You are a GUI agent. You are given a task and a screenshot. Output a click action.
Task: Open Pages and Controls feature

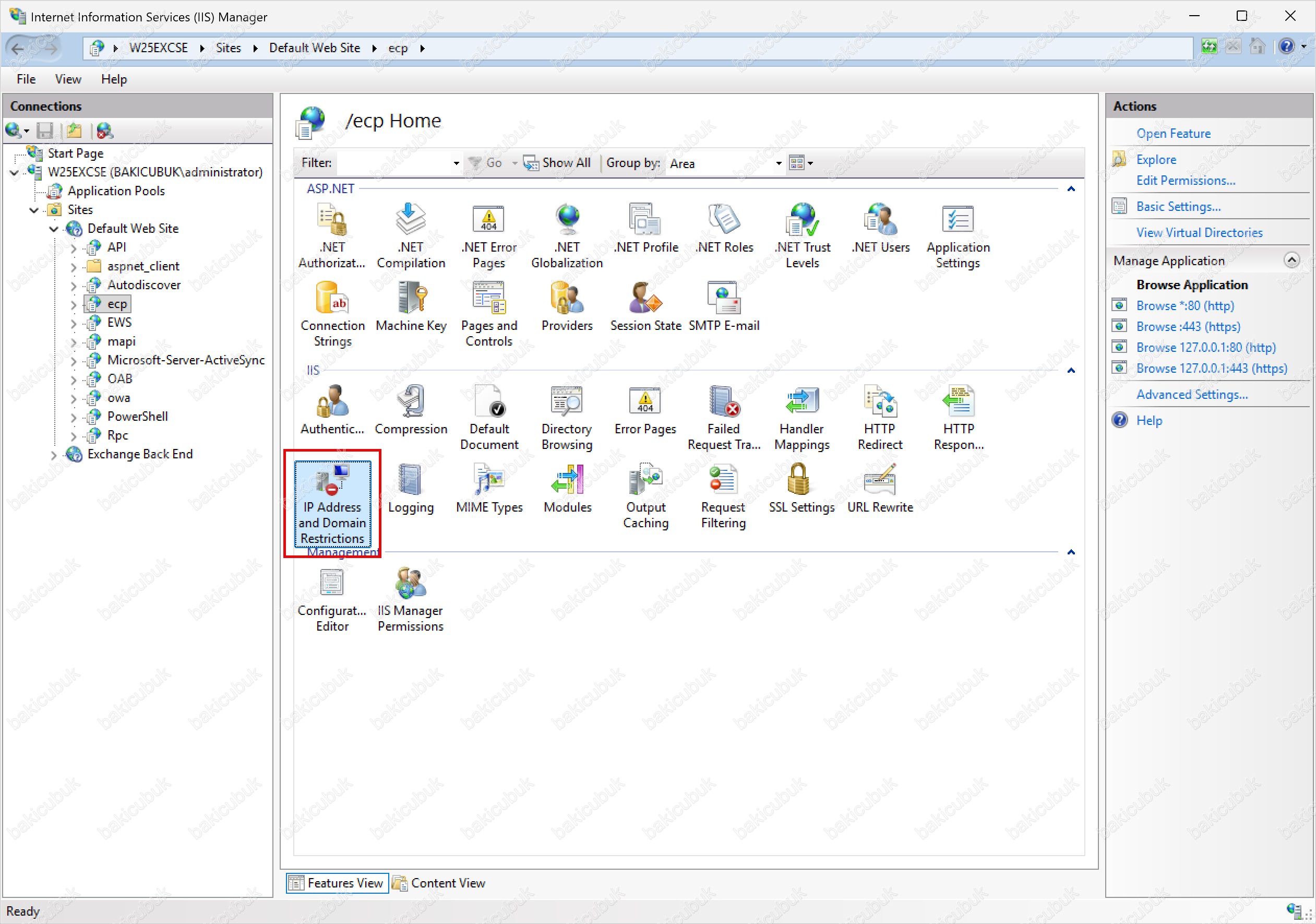(488, 314)
